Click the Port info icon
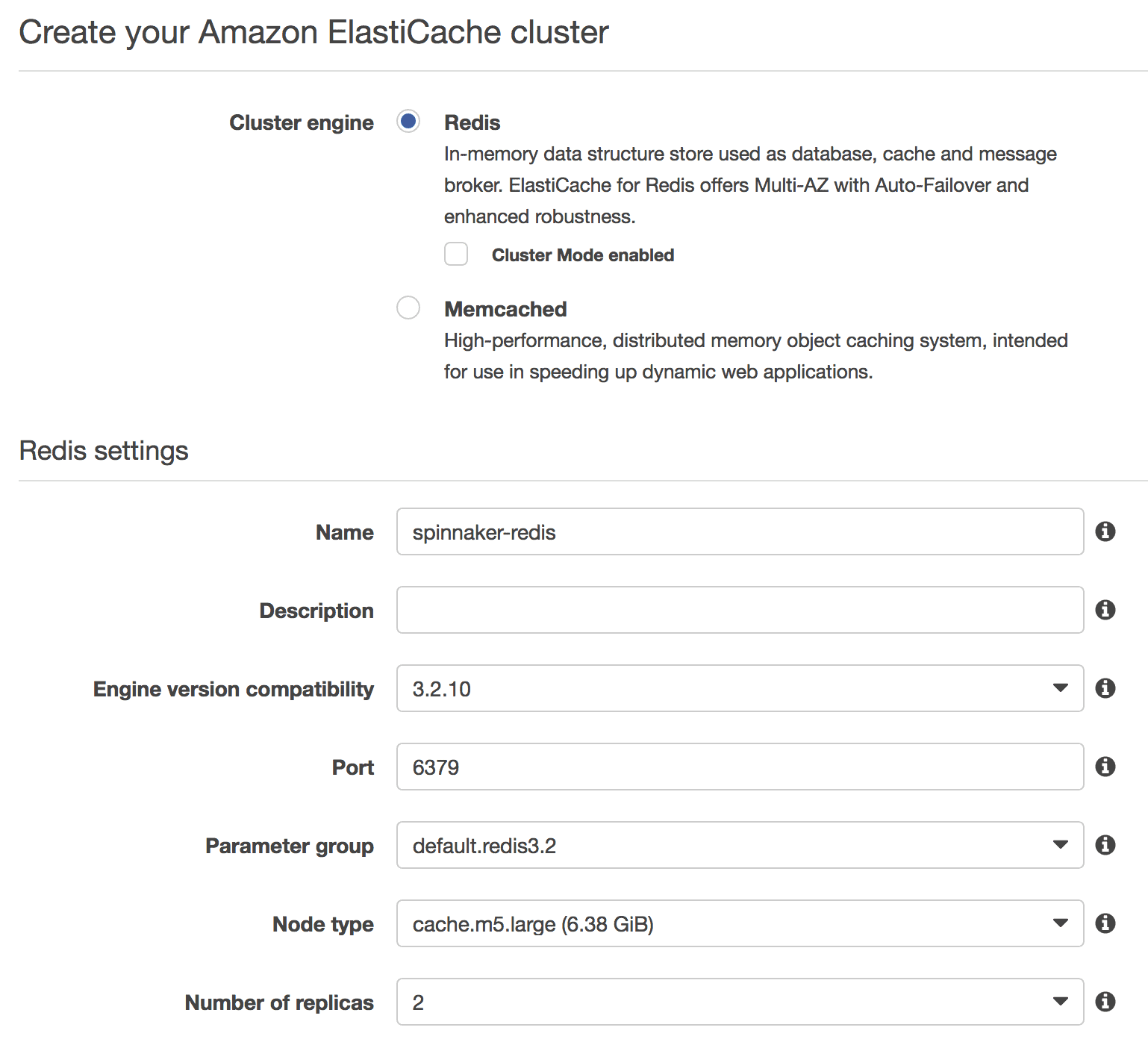1148x1045 pixels. (x=1105, y=767)
